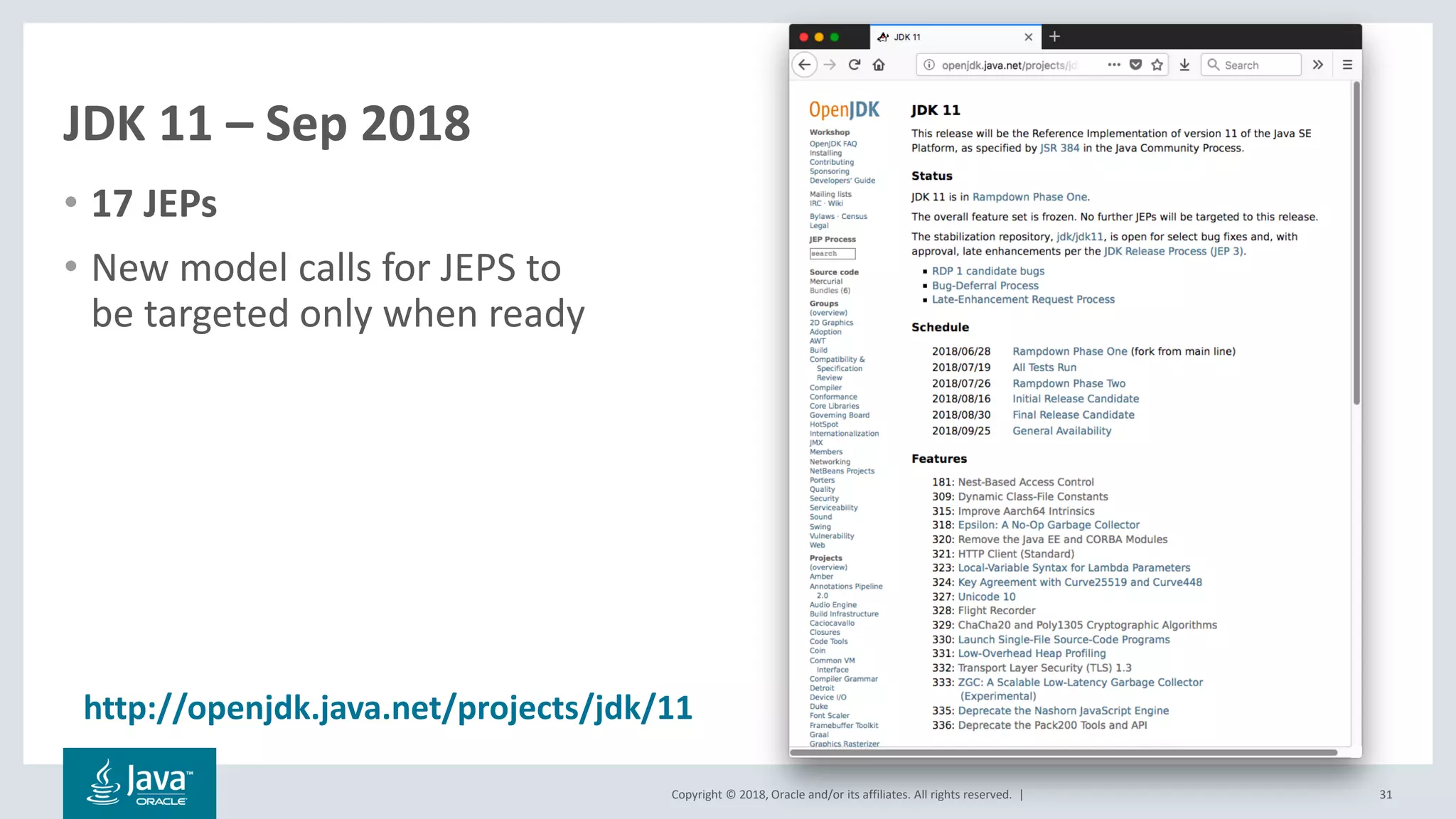Bookmark this page with the star icon

1157,65
